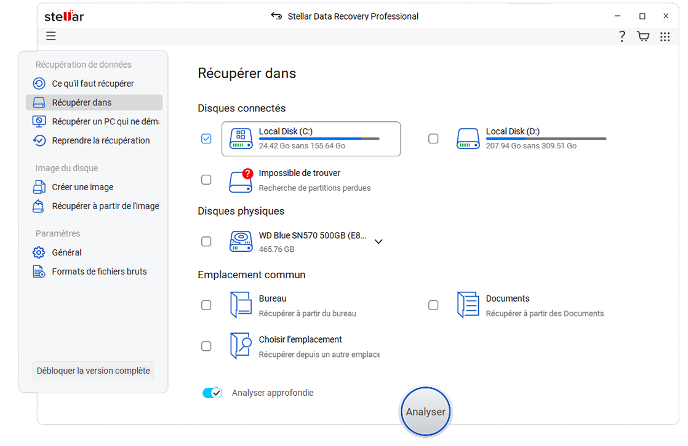
Task: Open 'Ce qu'il faut récupérer' in sidebar
Action: (94, 83)
